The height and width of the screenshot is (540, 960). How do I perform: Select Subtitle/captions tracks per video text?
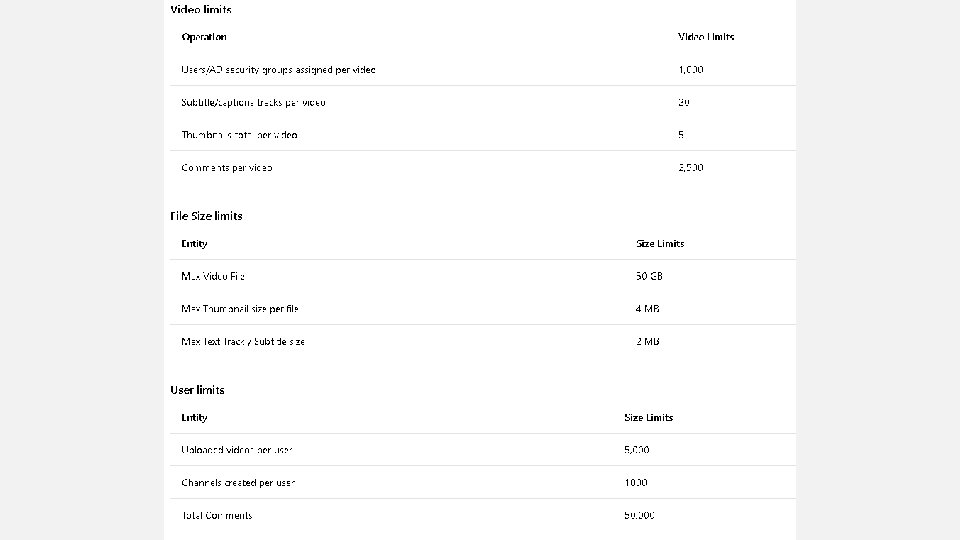[253, 102]
